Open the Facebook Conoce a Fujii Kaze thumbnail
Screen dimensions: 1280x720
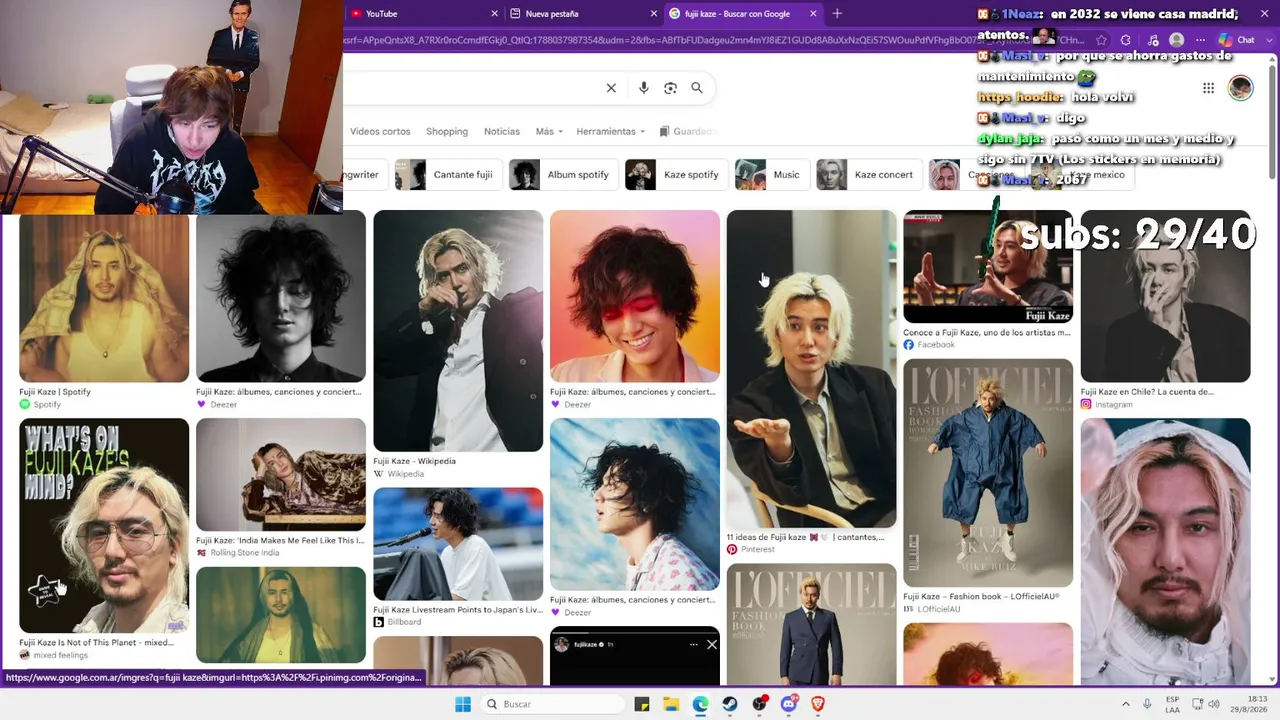pyautogui.click(x=988, y=266)
